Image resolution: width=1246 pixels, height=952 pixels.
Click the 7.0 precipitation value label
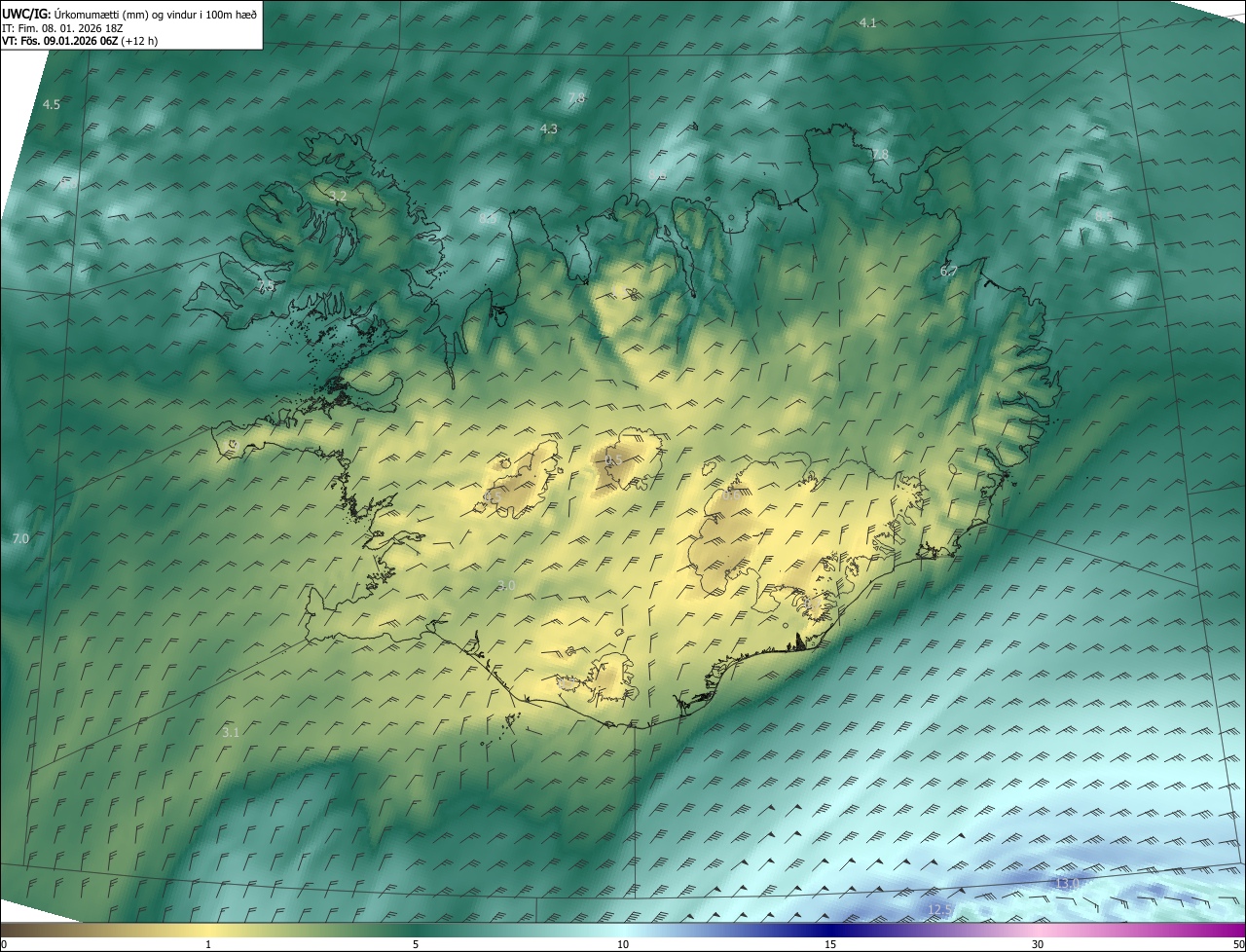coord(20,538)
